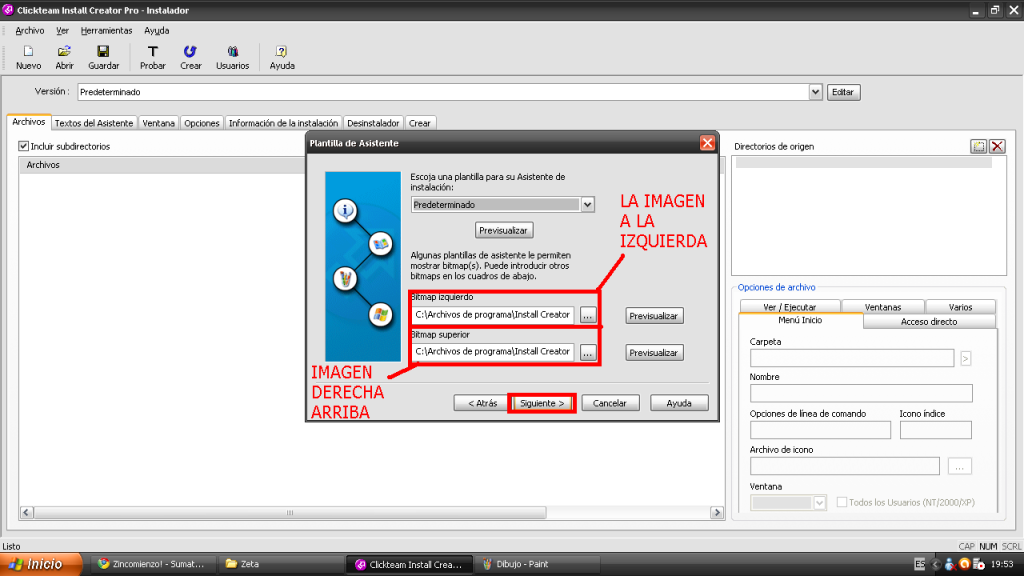Image resolution: width=1024 pixels, height=576 pixels.
Task: Expand the Versión dropdown
Action: [x=815, y=92]
